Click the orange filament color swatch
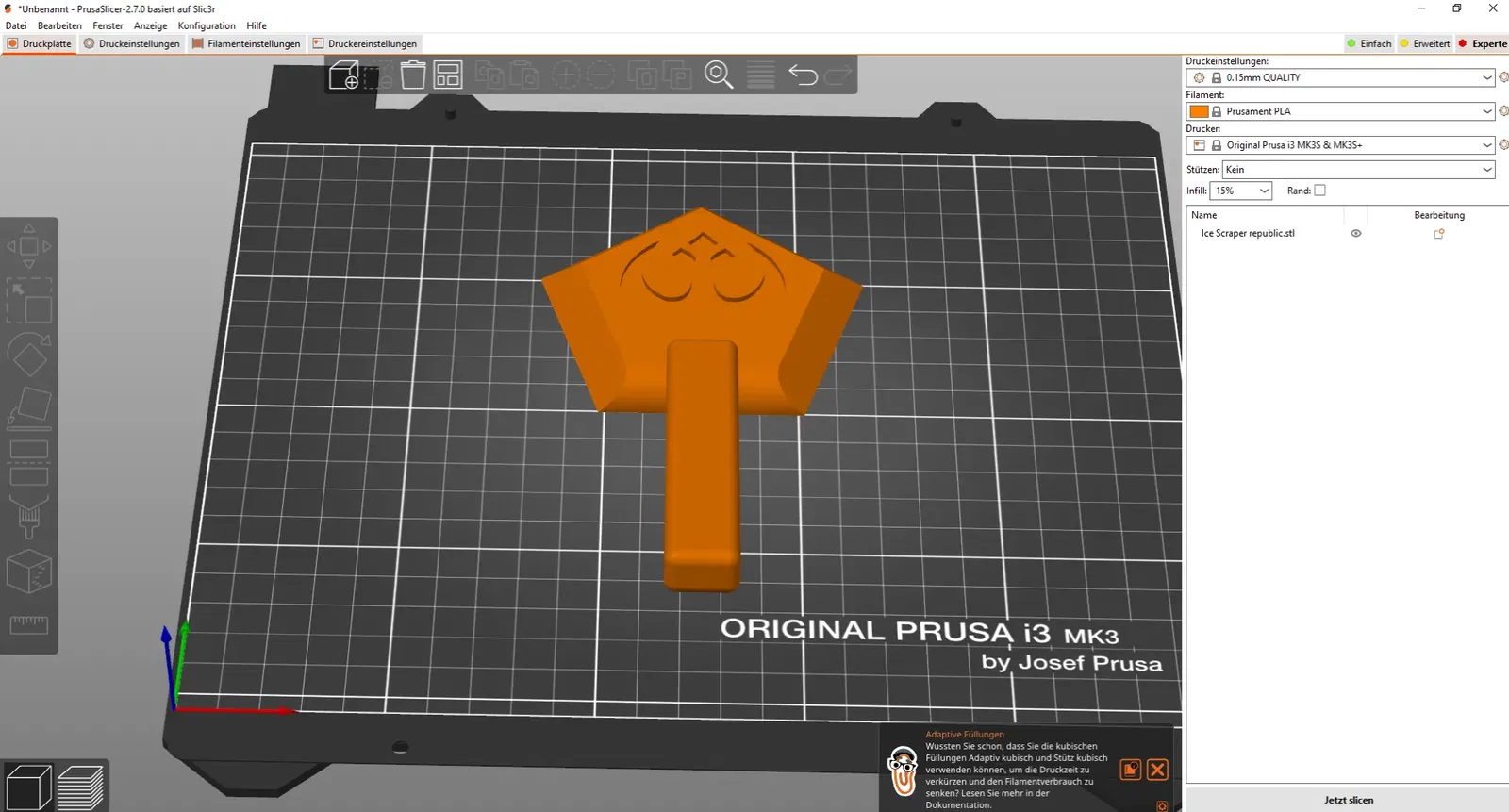The image size is (1509, 812). click(x=1199, y=111)
